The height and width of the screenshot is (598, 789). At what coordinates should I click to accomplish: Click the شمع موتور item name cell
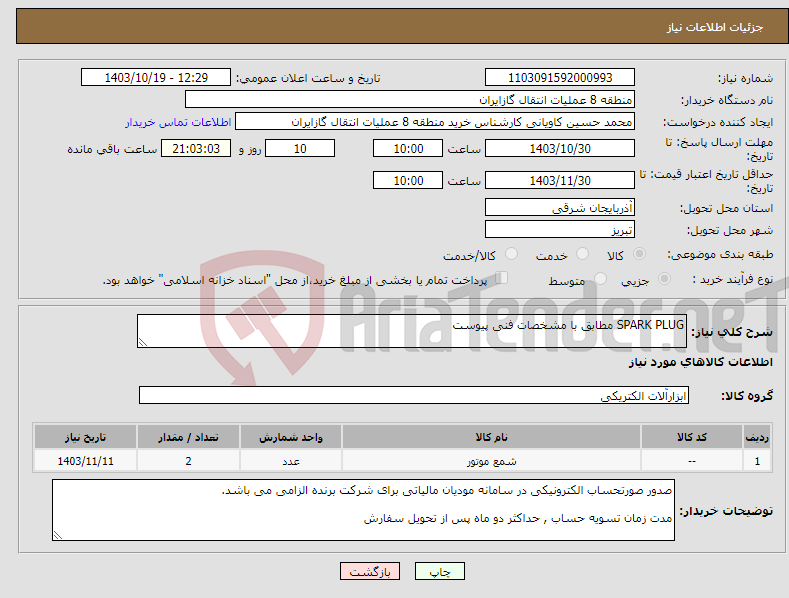point(491,461)
